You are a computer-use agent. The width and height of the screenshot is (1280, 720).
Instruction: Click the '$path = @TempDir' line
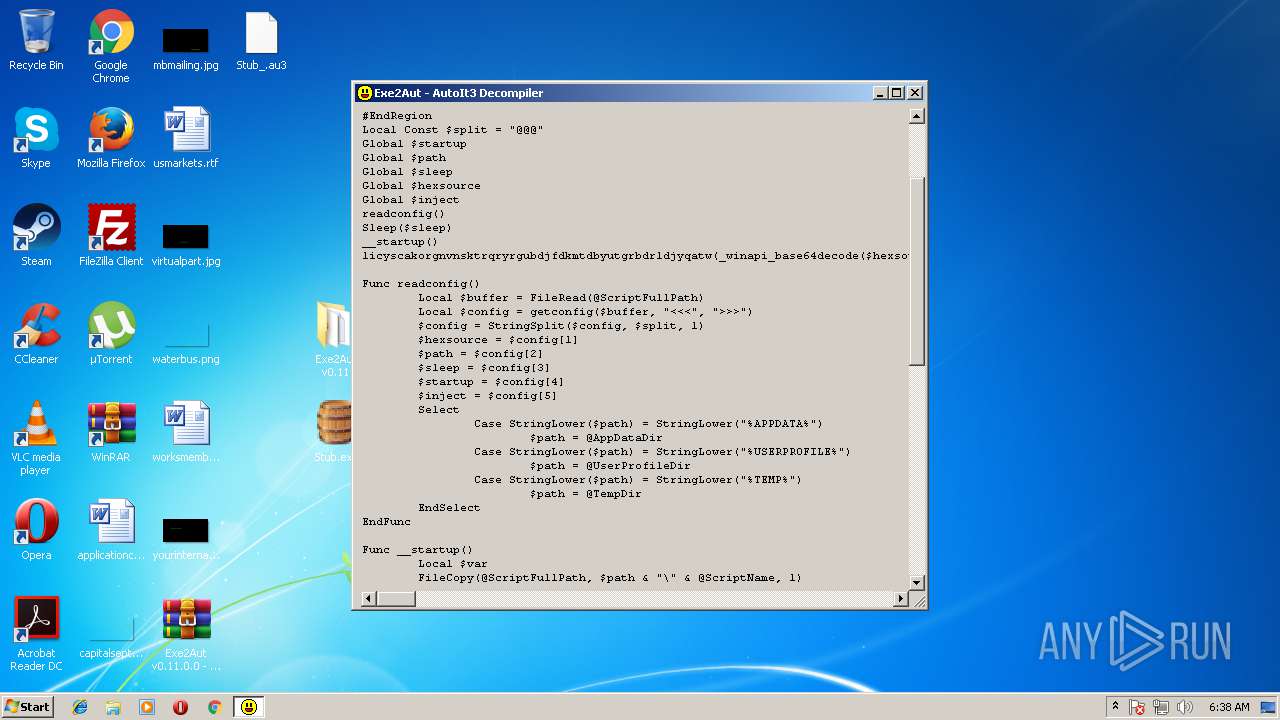pyautogui.click(x=585, y=494)
